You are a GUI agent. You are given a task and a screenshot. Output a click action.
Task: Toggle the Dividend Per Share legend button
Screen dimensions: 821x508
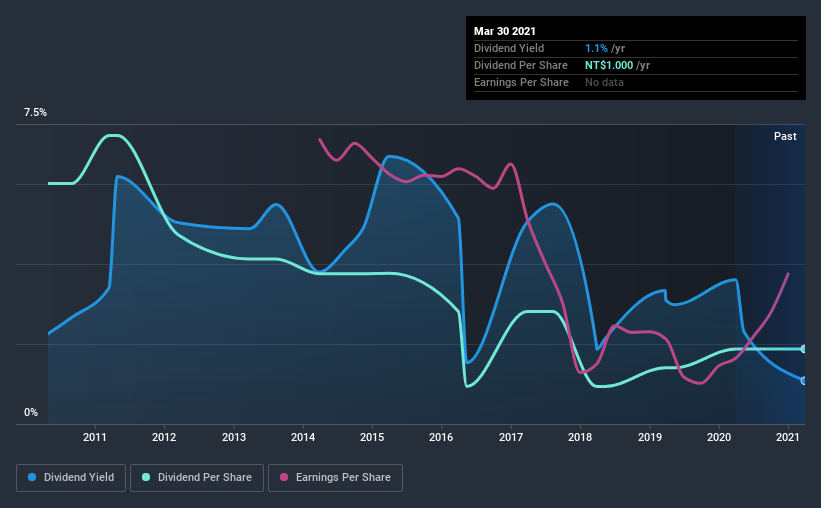(197, 478)
